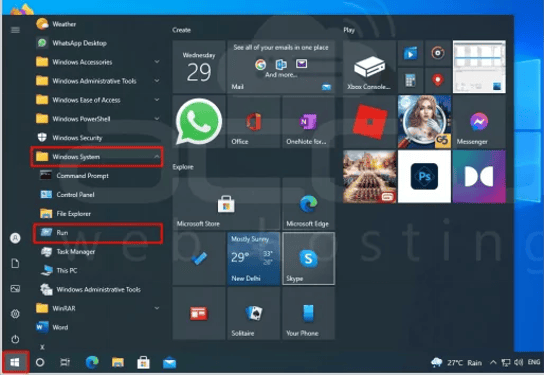Open the hidden object G5 game tile
The image size is (546, 376).
coord(424,122)
